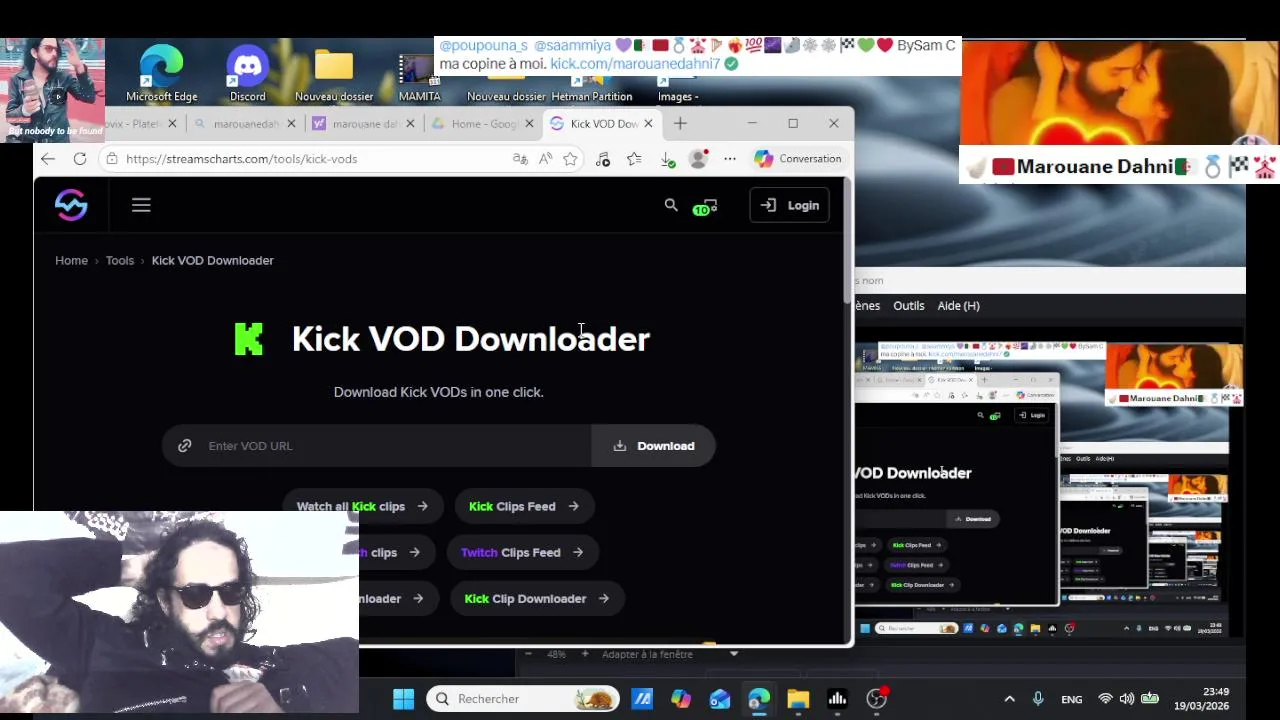Open Copilot Conversation button
Viewport: 1280px width, 720px height.
coord(798,159)
